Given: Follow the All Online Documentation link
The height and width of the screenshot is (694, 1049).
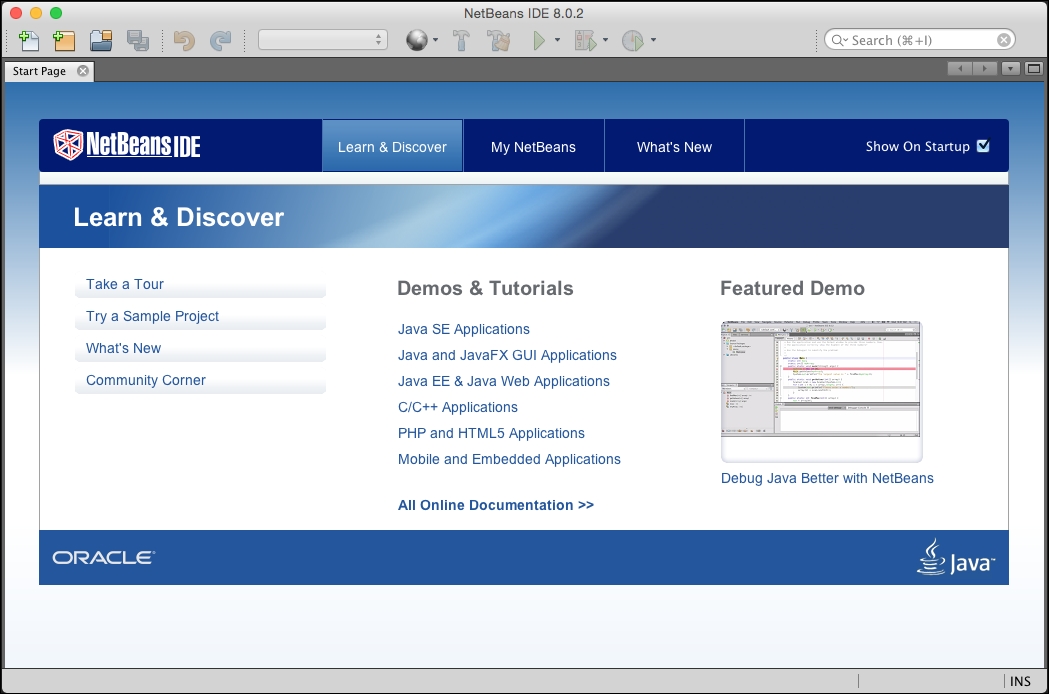Looking at the screenshot, I should [x=495, y=505].
